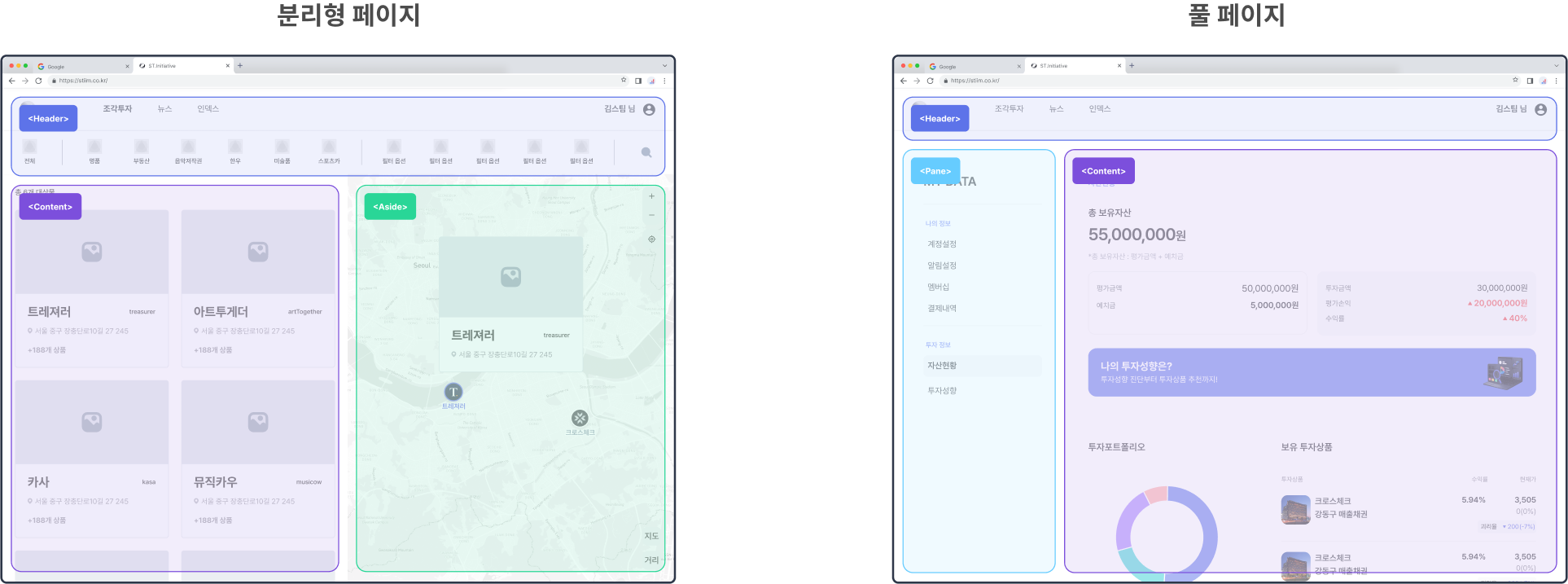Viewport: 1568px width, 584px height.
Task: Switch to Google tab in left window
Action: pyautogui.click(x=81, y=66)
